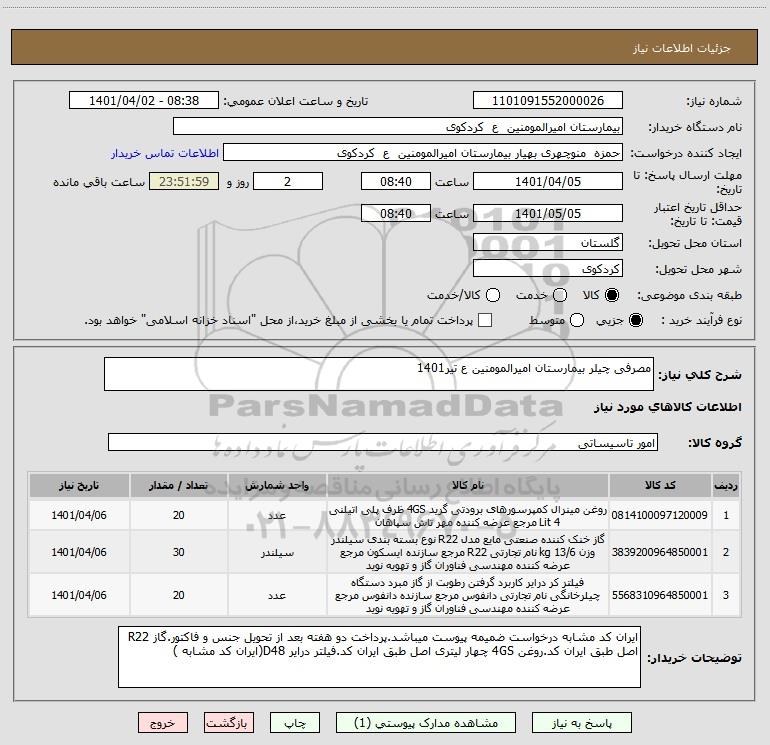The image size is (770, 745).
Task: Select the جزیی purchase type radio
Action: pos(635,320)
